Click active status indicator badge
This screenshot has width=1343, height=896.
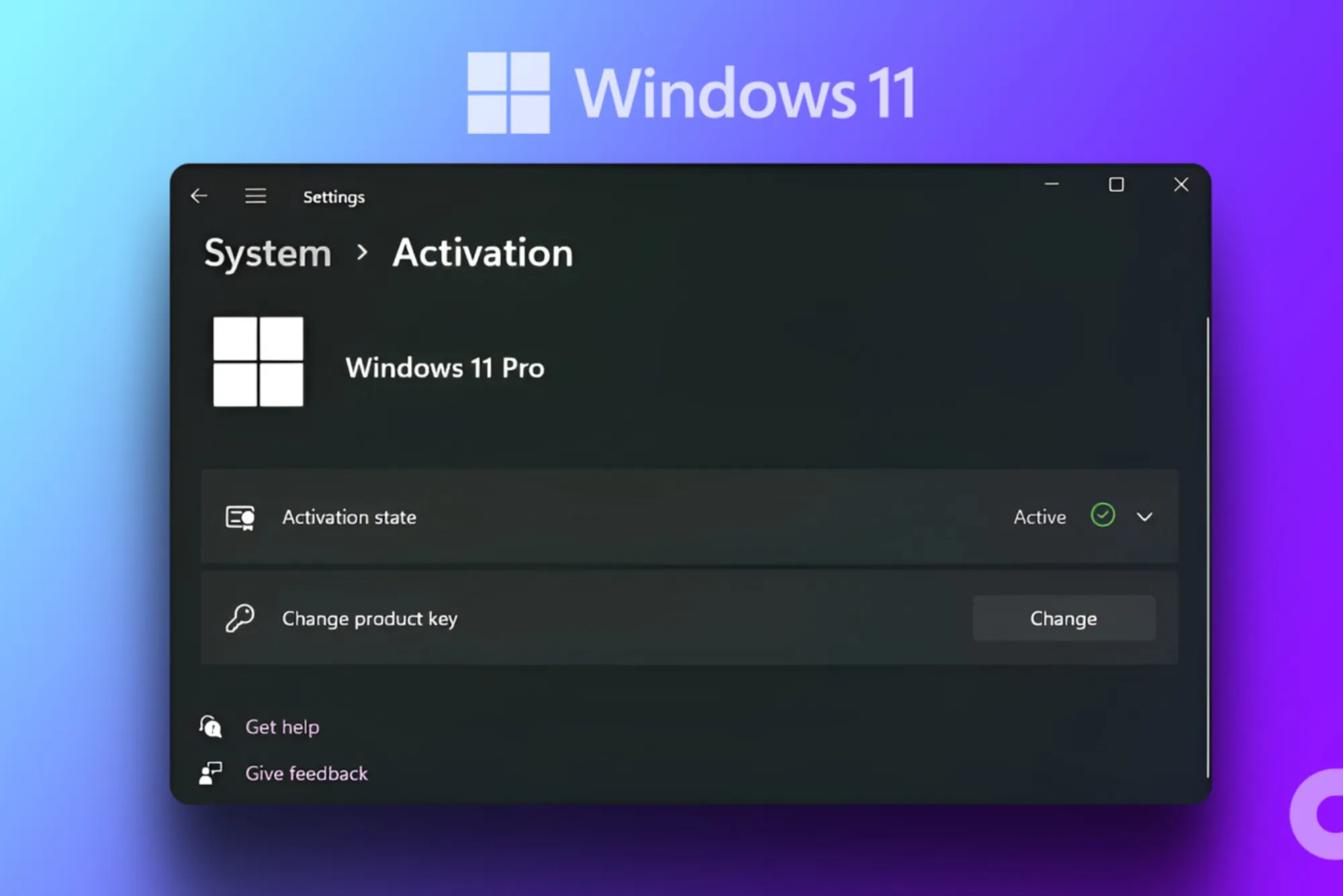coord(1101,517)
